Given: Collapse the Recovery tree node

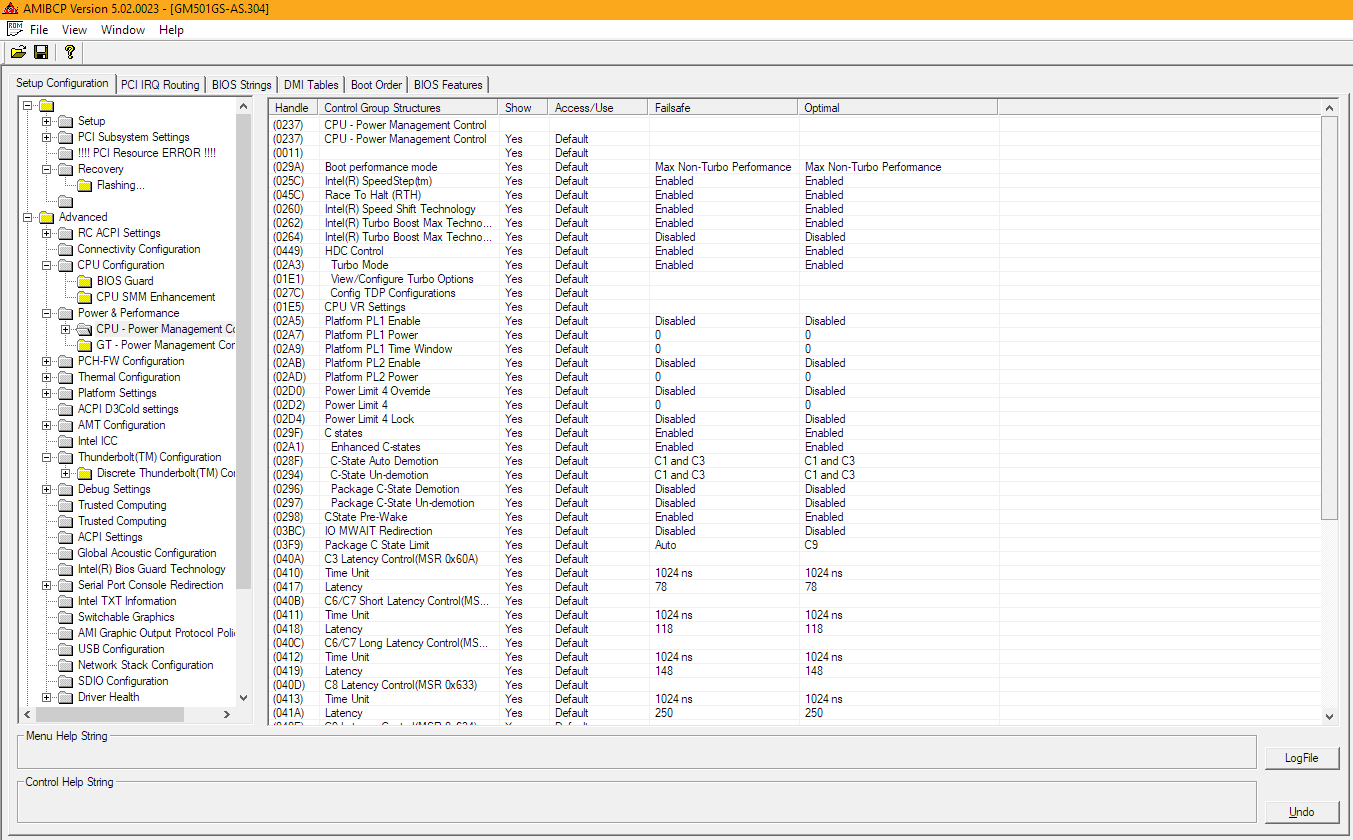Looking at the screenshot, I should (46, 169).
